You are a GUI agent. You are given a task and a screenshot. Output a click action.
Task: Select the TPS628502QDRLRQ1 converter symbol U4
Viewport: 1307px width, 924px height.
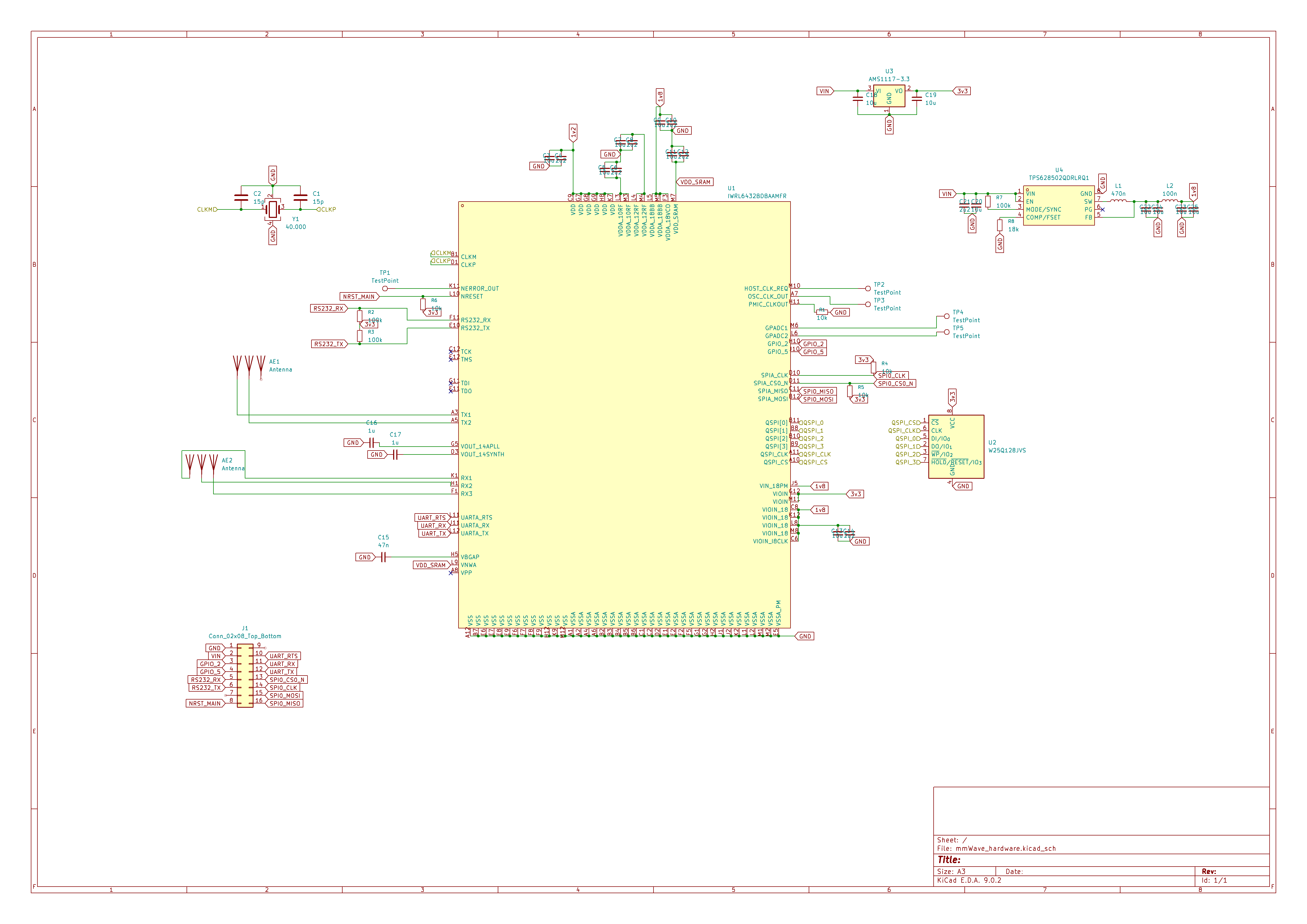tap(1058, 206)
